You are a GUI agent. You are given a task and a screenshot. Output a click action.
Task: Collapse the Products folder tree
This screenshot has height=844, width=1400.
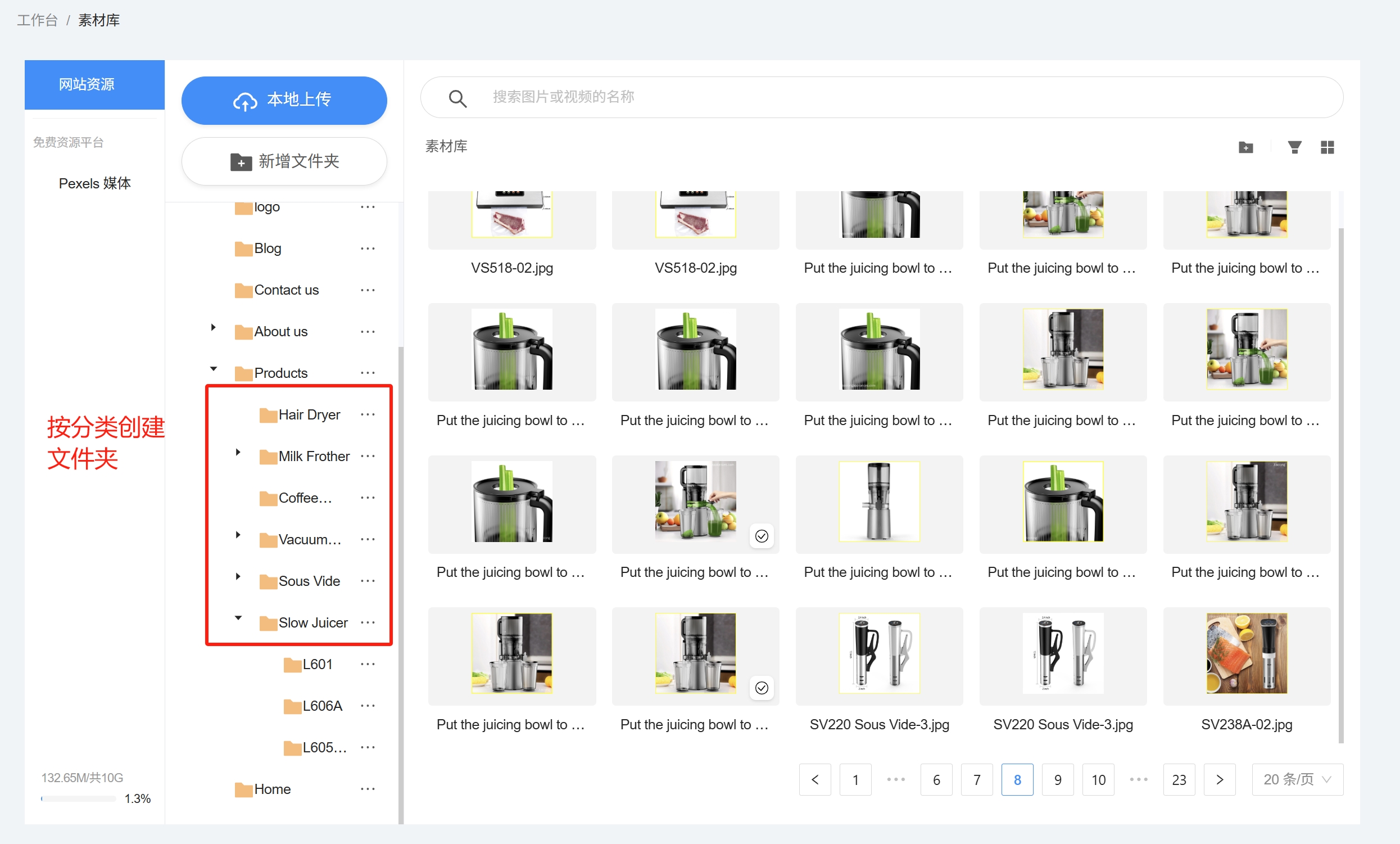[x=214, y=368]
